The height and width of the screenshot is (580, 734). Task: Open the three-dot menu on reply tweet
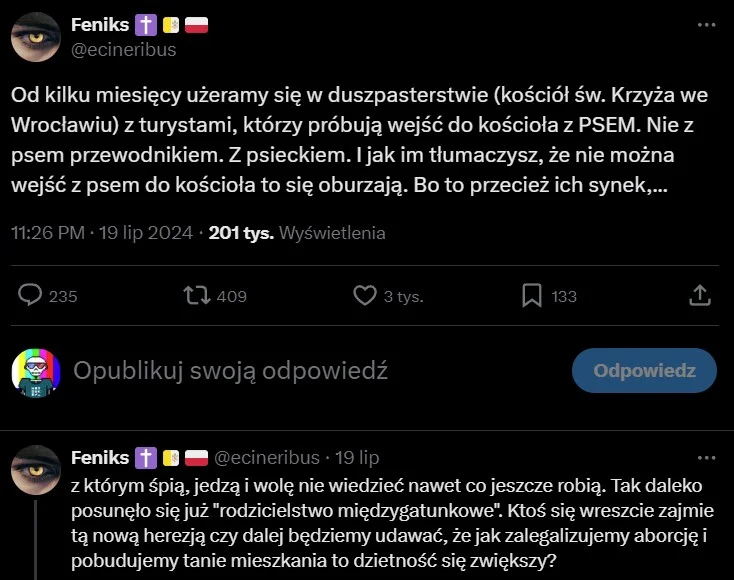tap(706, 458)
